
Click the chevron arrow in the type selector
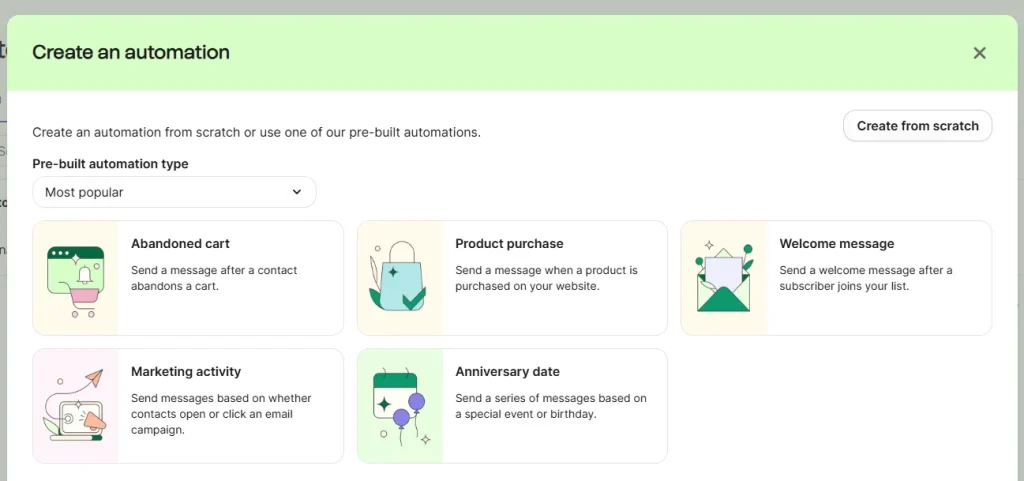[x=297, y=192]
